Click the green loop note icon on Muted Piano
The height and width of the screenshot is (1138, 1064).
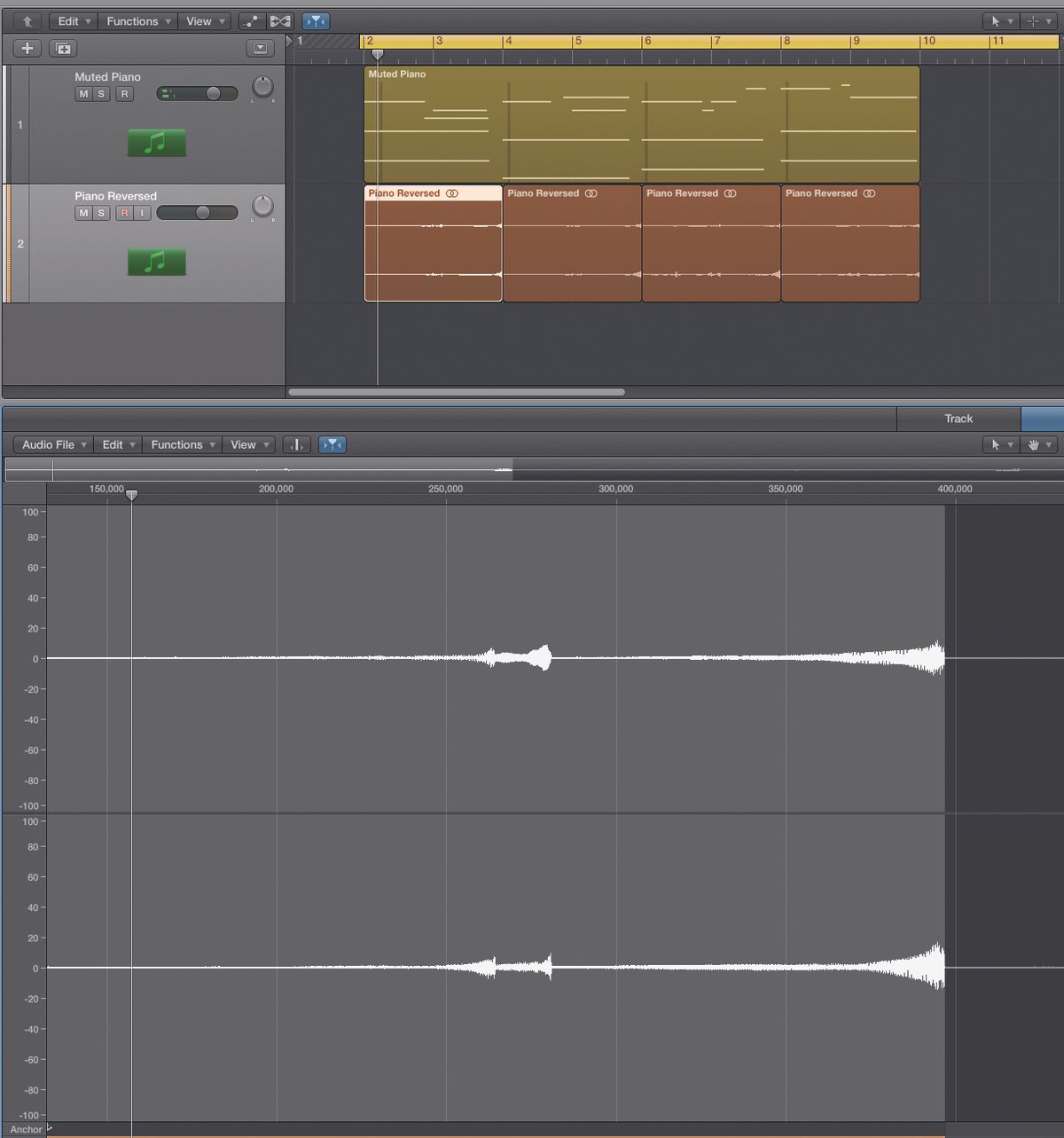point(156,142)
